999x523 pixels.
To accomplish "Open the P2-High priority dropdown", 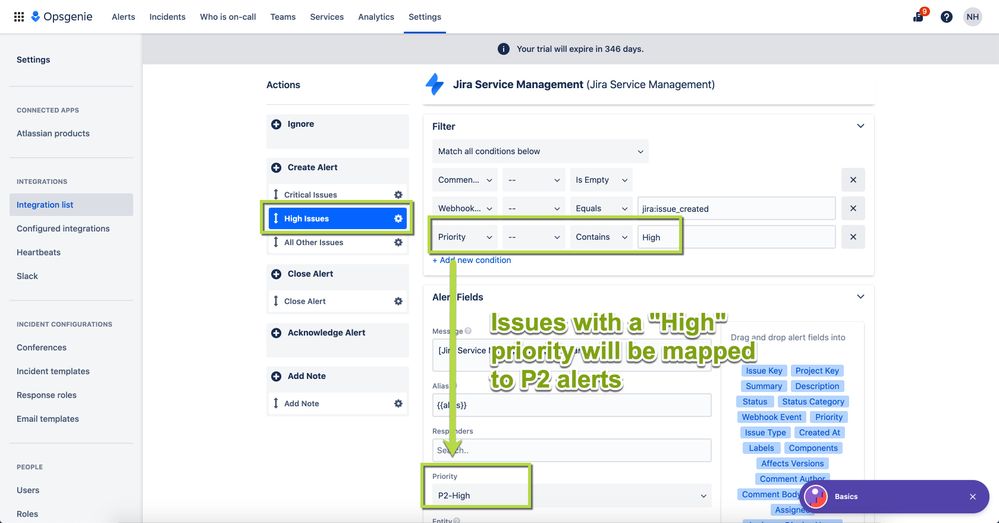I will pos(571,496).
